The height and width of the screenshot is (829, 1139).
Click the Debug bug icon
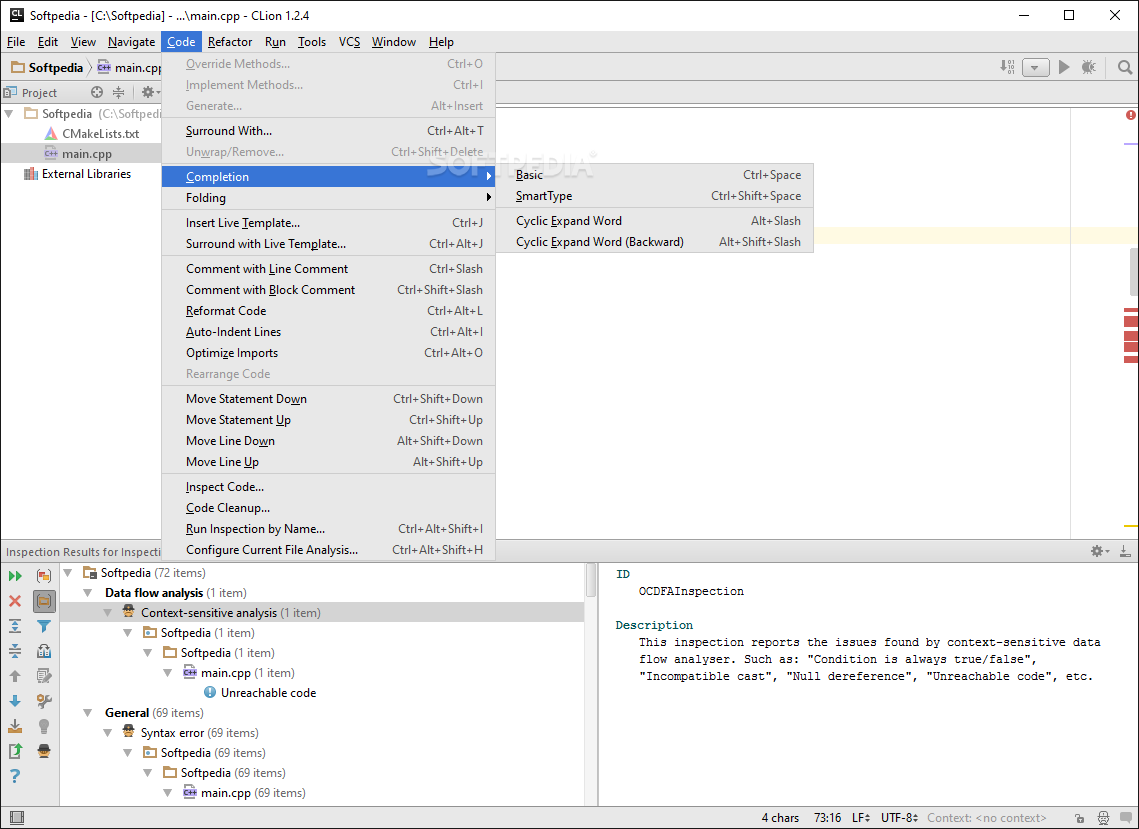coord(1088,67)
